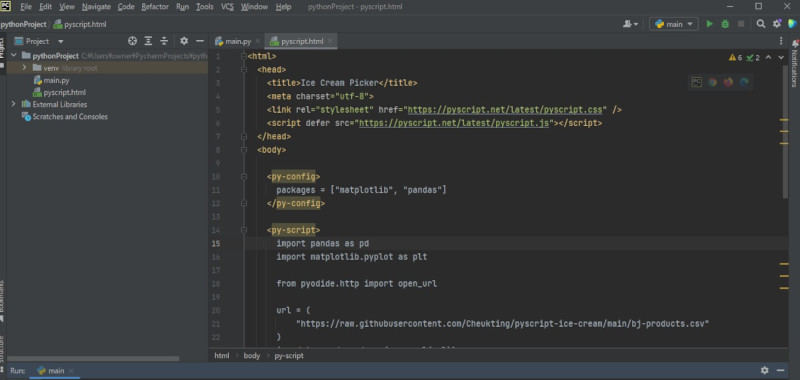Collapse the pythonProject root folder
This screenshot has width=800, height=380.
pyautogui.click(x=14, y=56)
